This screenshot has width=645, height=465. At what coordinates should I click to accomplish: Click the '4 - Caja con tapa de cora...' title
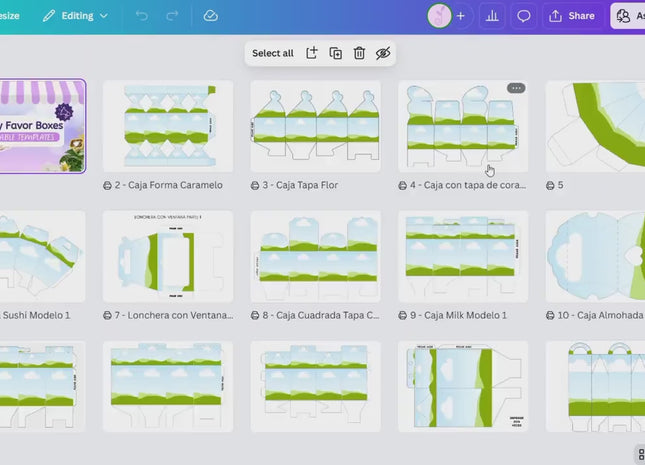468,185
